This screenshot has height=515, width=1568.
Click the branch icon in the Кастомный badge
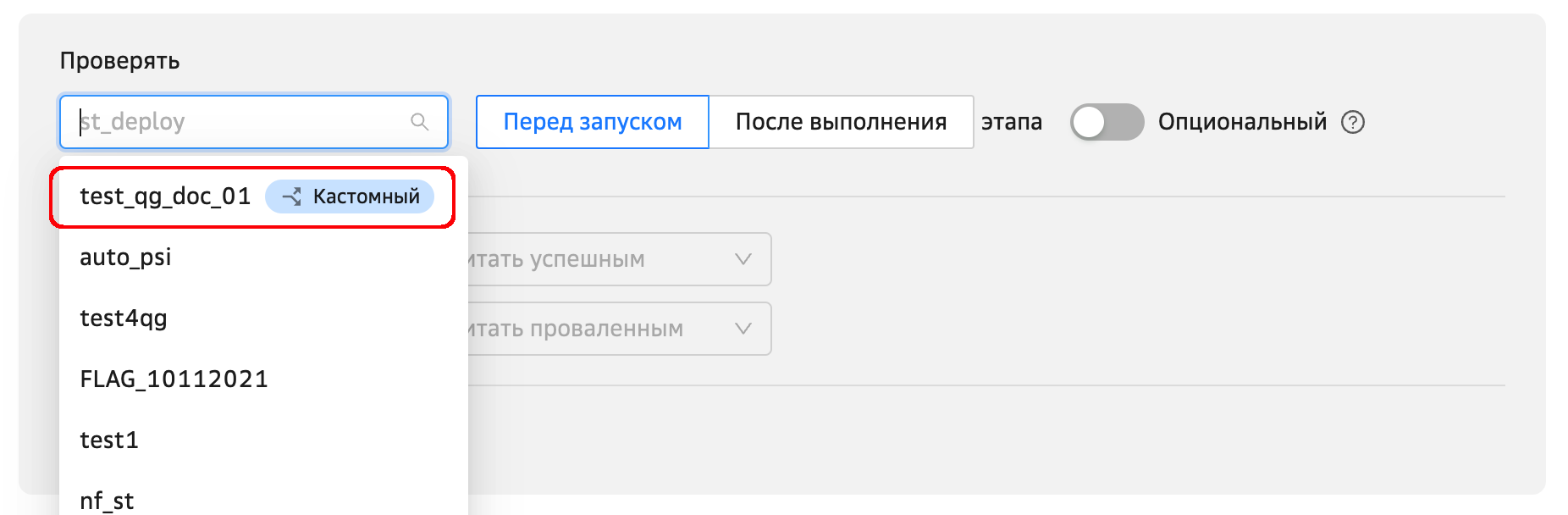[291, 197]
